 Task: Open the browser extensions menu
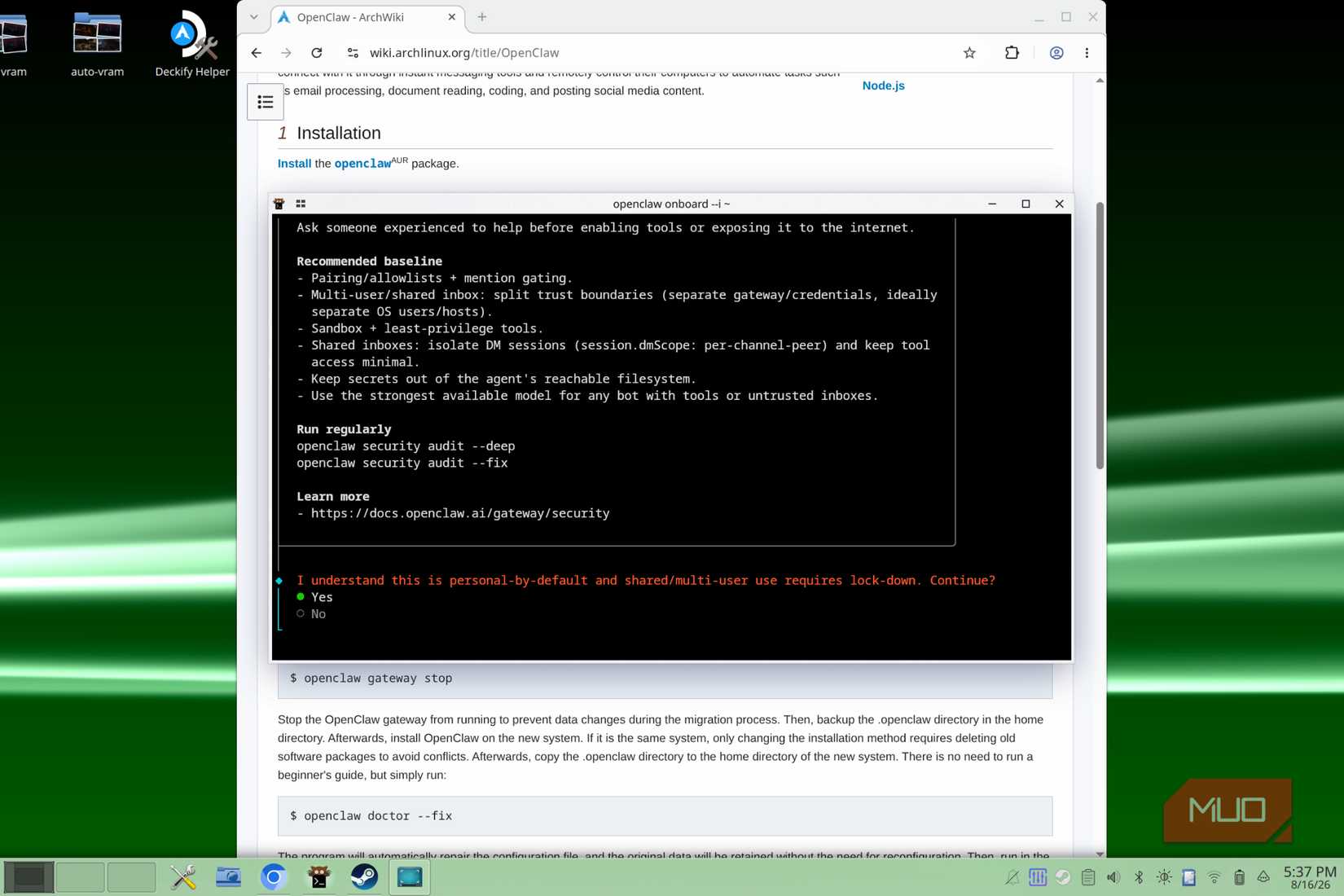point(1012,53)
